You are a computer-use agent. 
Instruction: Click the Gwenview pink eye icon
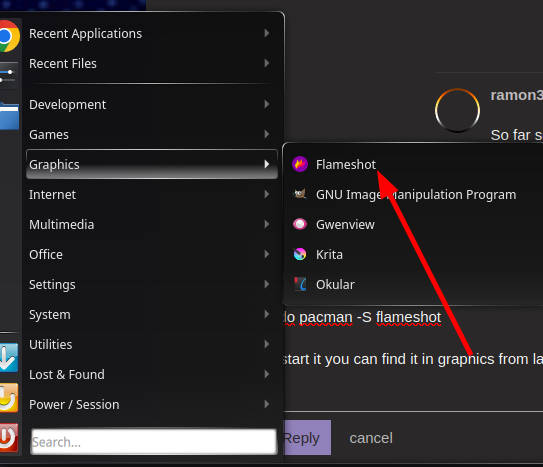[300, 224]
